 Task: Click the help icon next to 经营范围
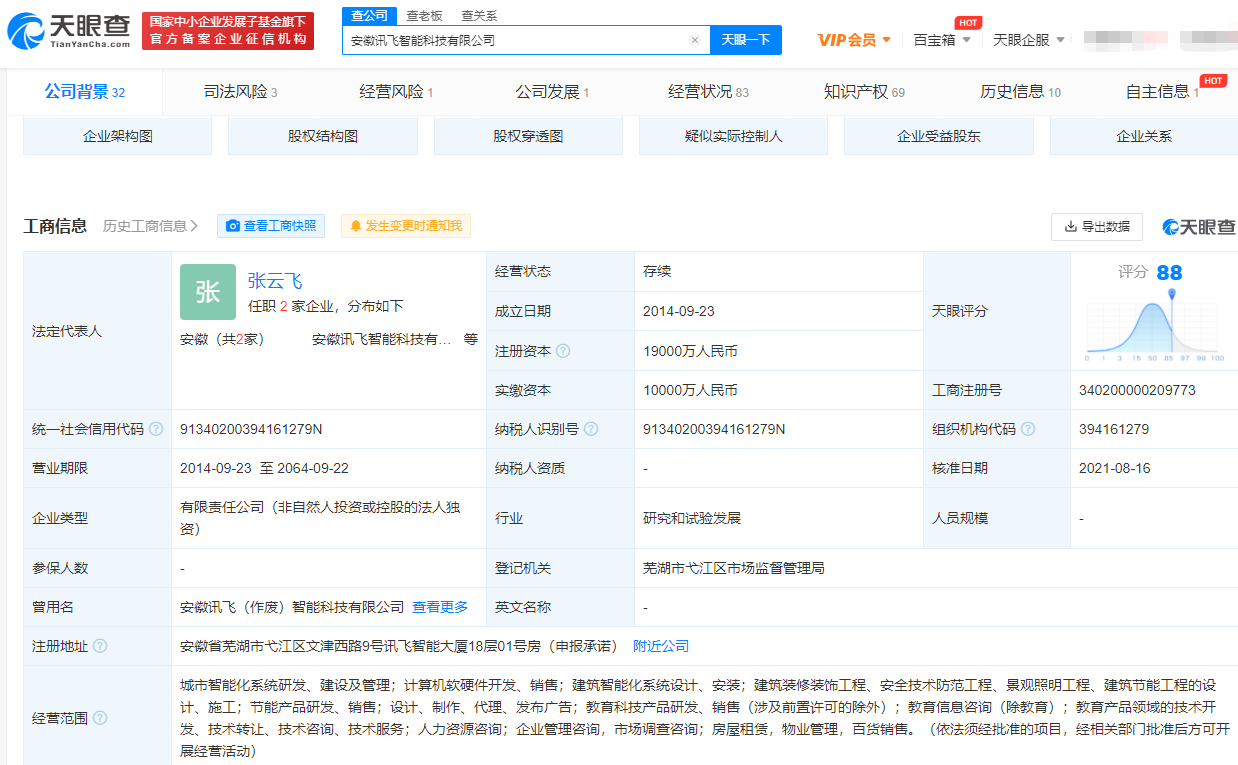click(100, 718)
